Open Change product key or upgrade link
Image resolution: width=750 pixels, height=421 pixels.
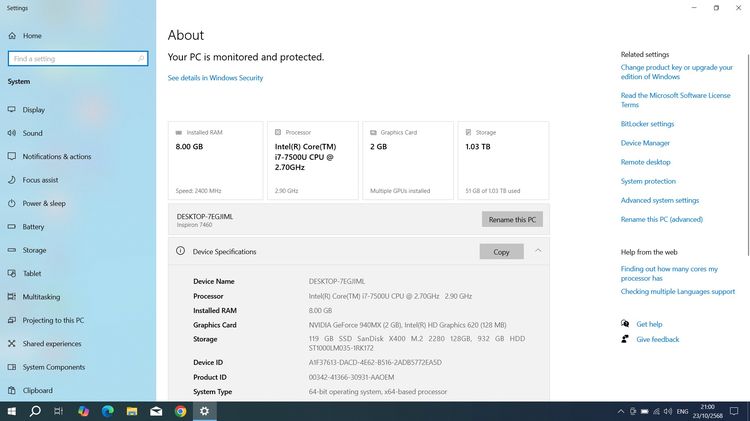[677, 72]
